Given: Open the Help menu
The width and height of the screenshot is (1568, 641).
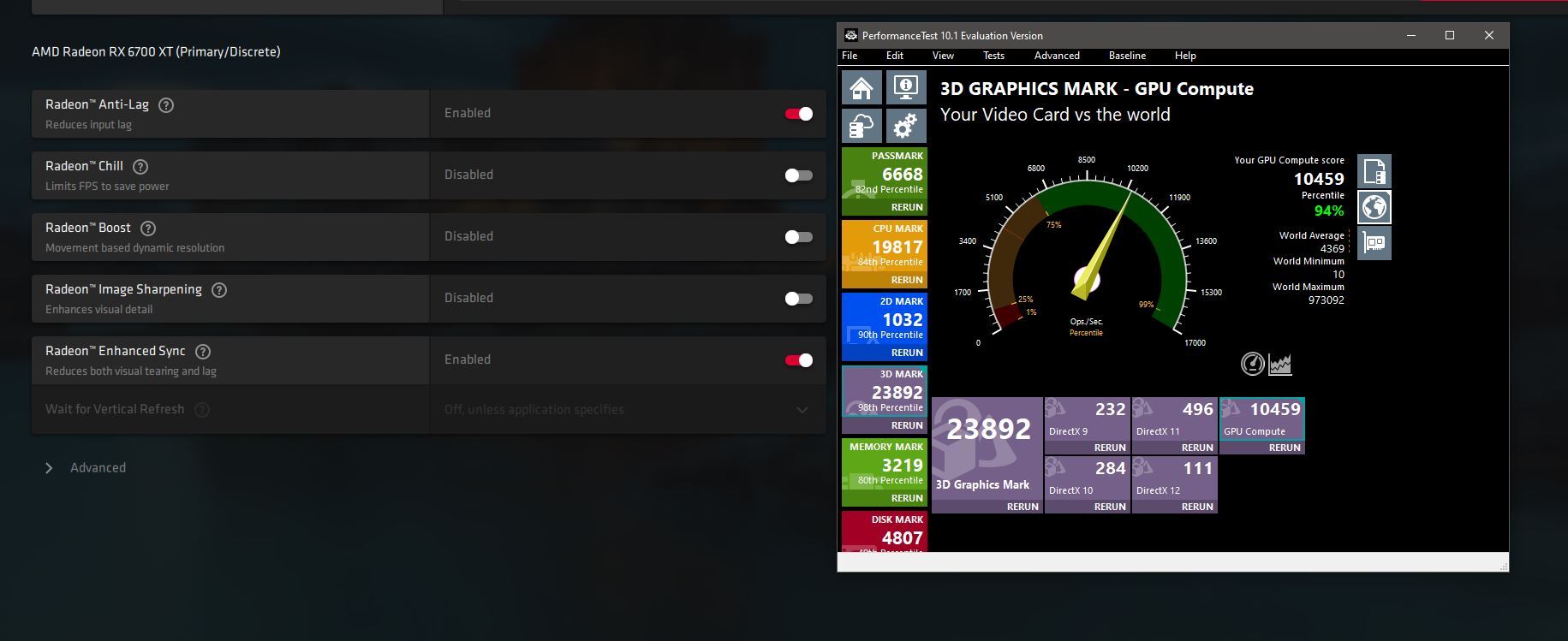Looking at the screenshot, I should (x=1185, y=56).
